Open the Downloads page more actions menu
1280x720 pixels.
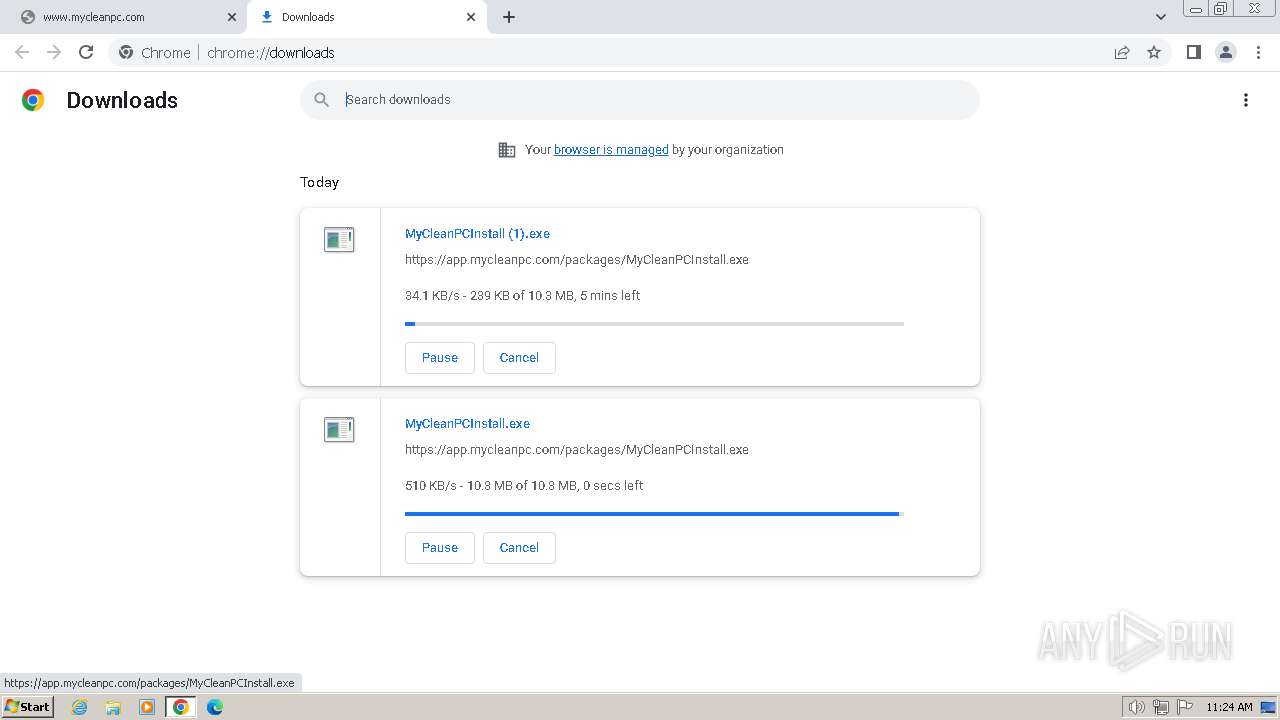point(1246,100)
